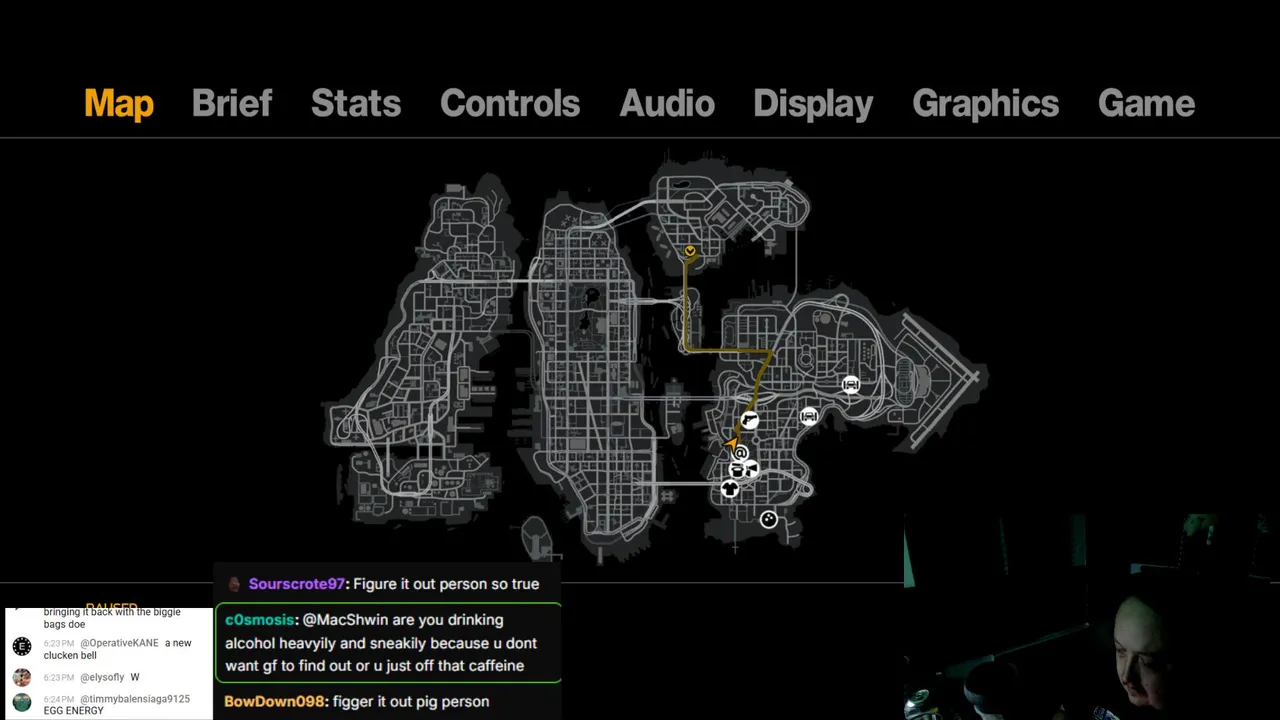Click the streamer webcam feed
Image resolution: width=1280 pixels, height=720 pixels.
point(1091,617)
